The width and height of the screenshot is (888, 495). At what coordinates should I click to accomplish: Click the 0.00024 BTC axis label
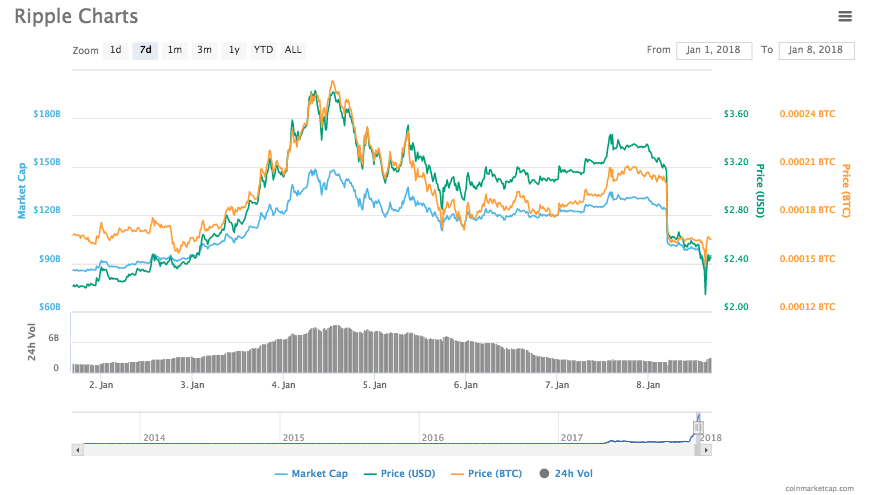click(x=807, y=114)
